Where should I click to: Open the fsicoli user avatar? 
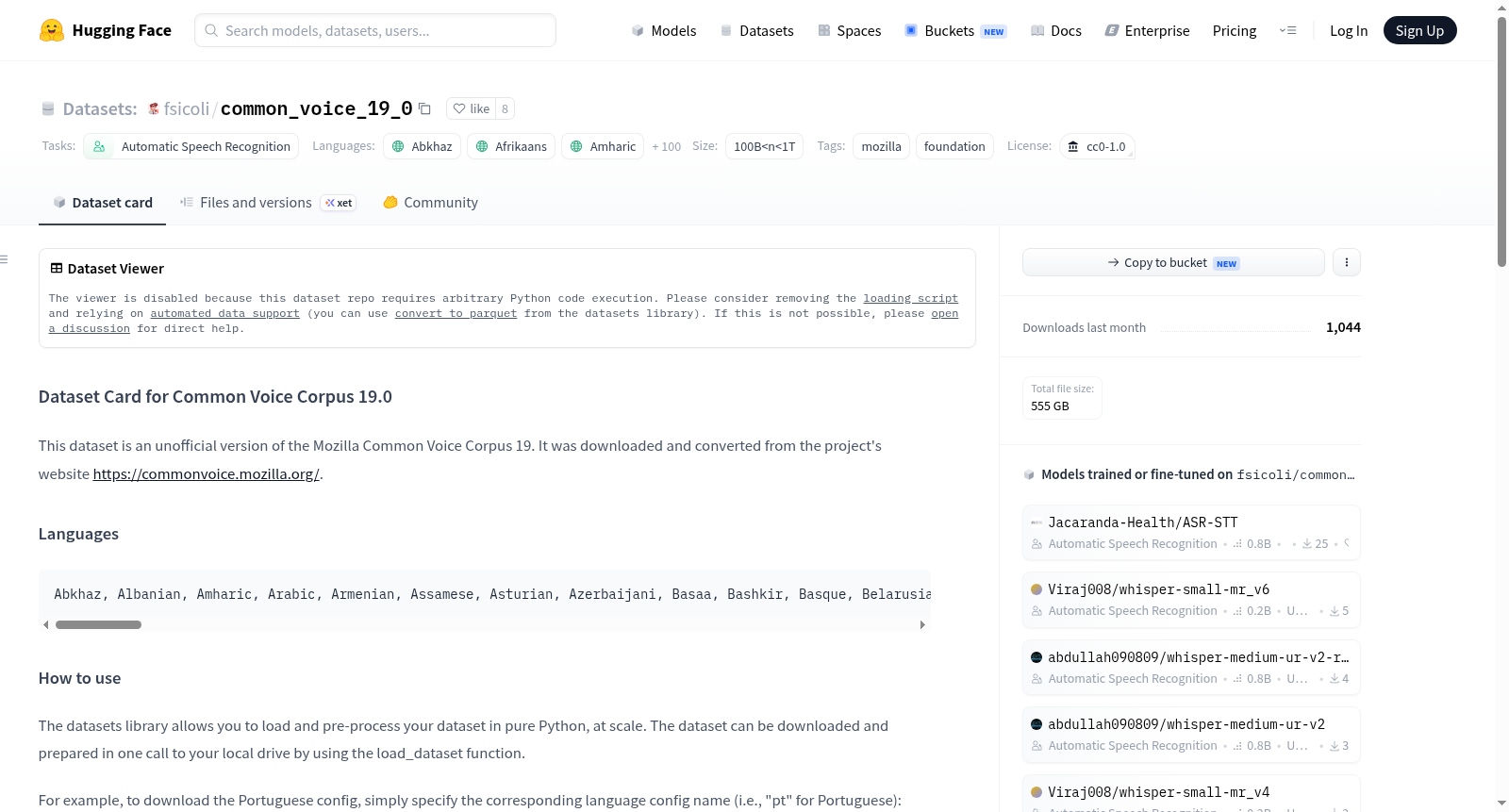coord(154,108)
